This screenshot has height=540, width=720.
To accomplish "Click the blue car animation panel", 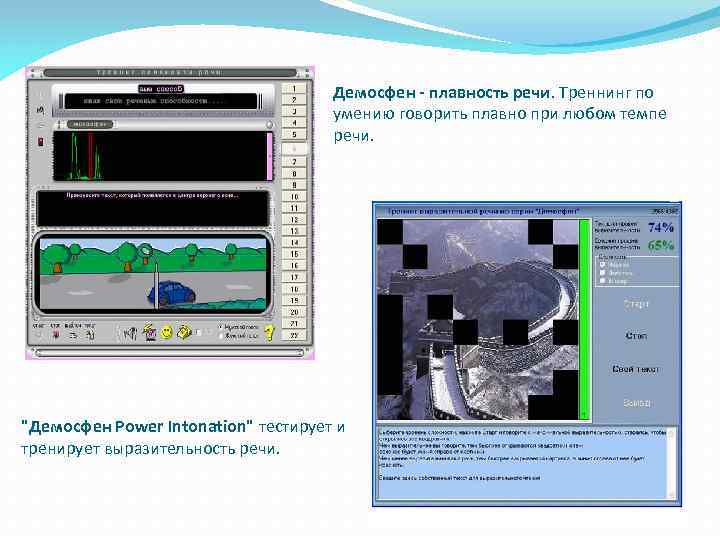I will click(x=153, y=274).
